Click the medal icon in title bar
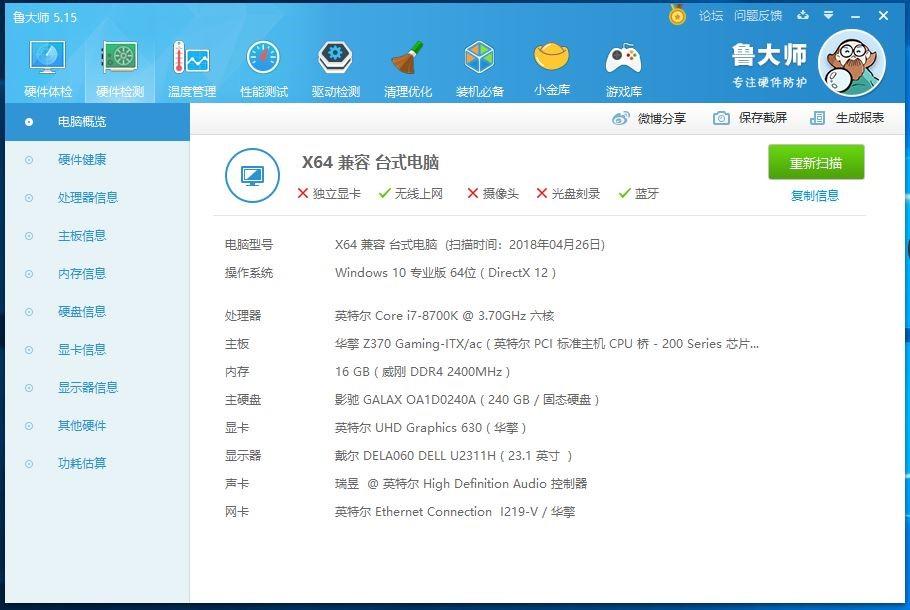This screenshot has height=610, width=910. (x=677, y=15)
